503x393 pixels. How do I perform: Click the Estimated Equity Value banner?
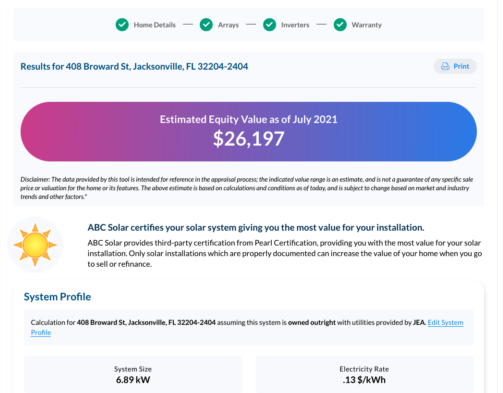click(x=249, y=132)
